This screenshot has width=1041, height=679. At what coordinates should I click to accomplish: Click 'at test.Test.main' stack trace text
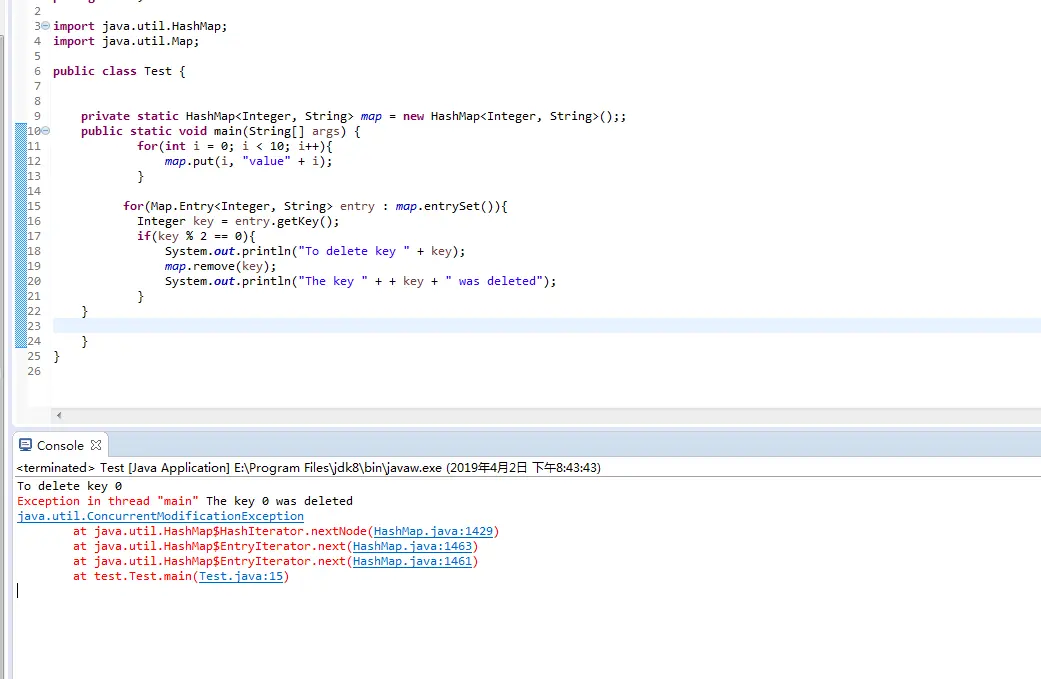tap(133, 576)
